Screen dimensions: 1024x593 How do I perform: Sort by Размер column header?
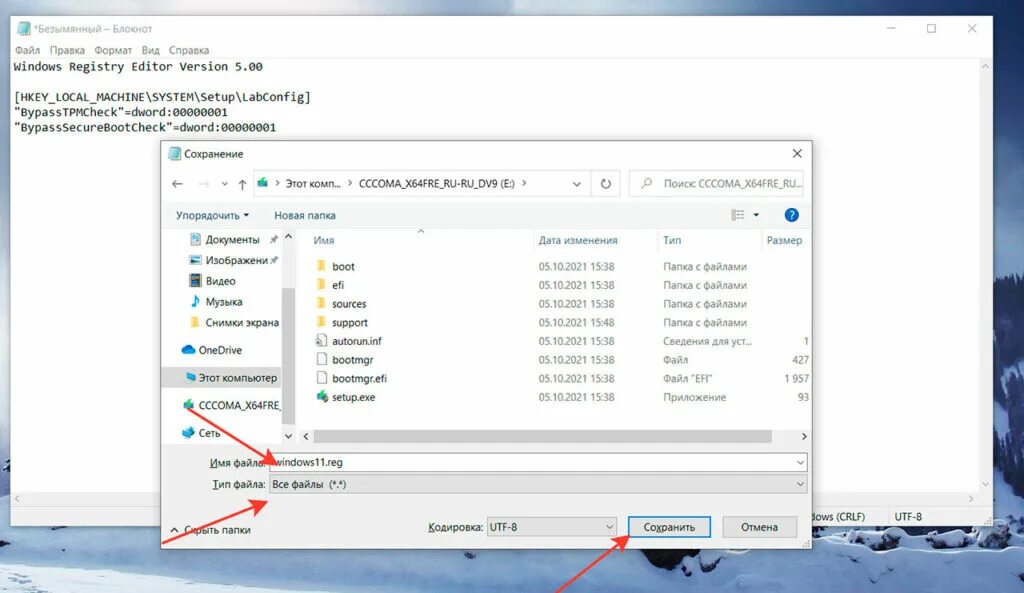click(784, 240)
